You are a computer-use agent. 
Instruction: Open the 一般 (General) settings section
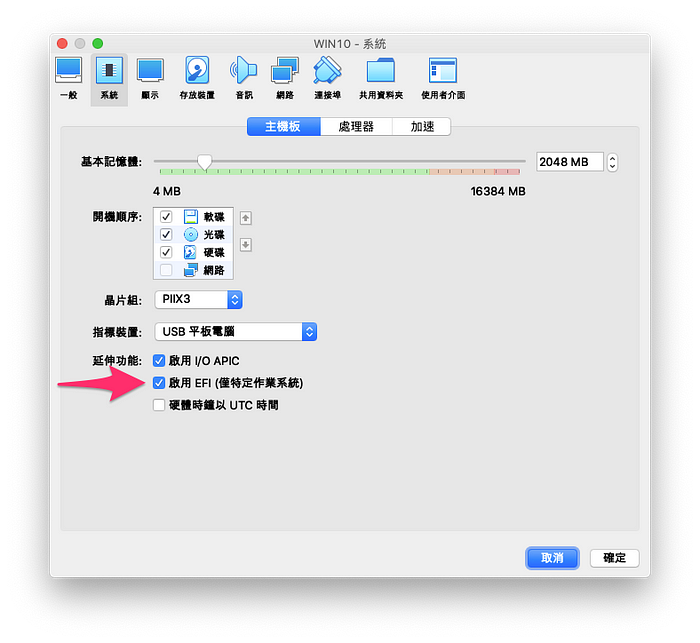point(68,78)
